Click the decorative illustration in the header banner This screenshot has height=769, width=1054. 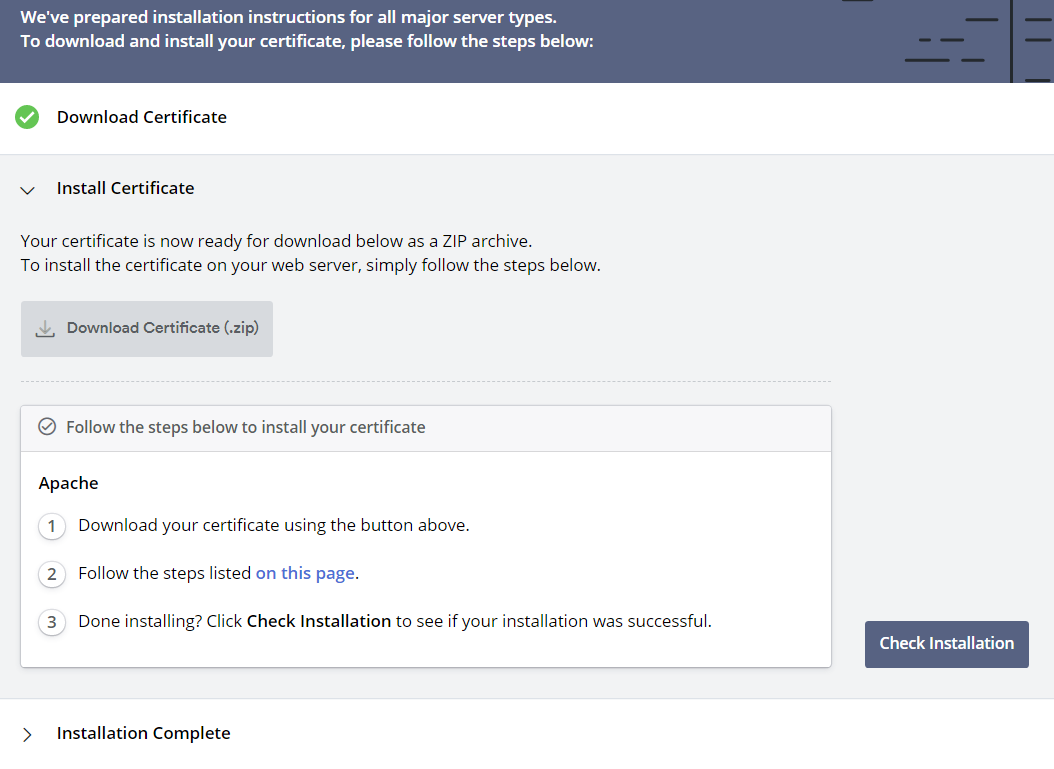tap(977, 40)
